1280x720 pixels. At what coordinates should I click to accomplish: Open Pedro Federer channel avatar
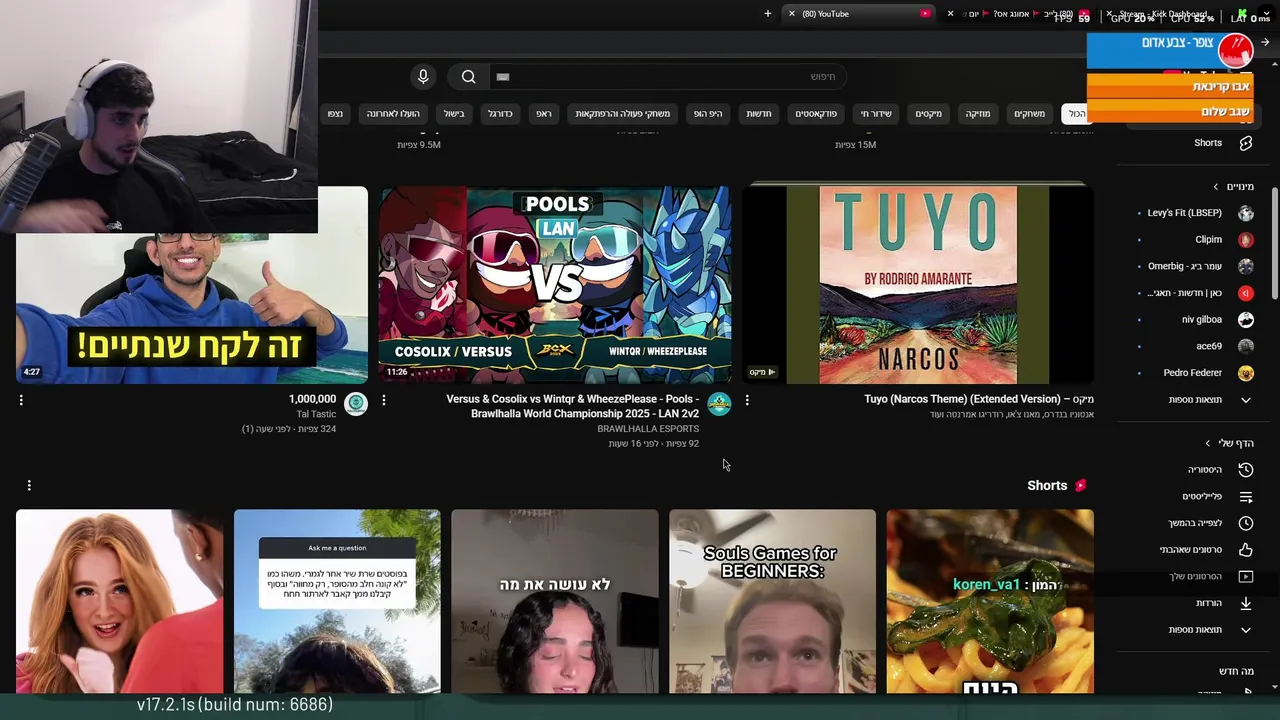(x=1245, y=373)
